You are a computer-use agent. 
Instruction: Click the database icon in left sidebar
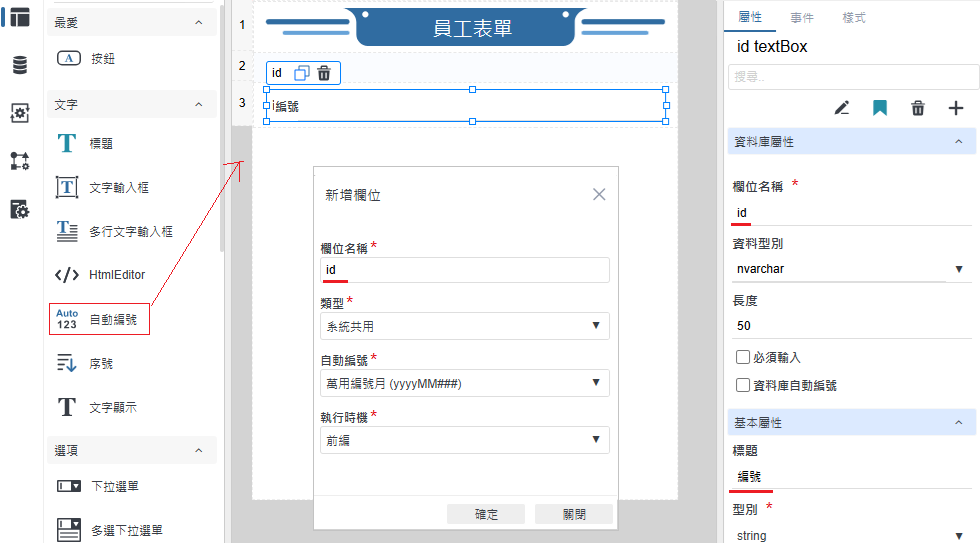pyautogui.click(x=19, y=65)
